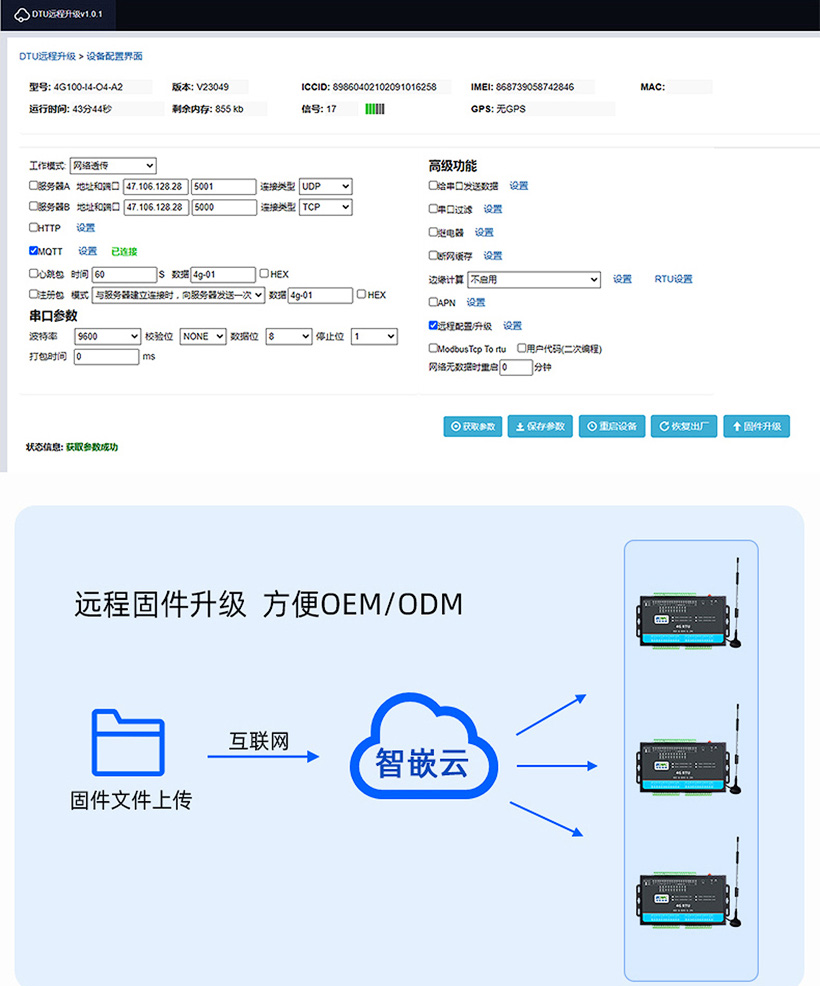Screen dimensions: 820x986
Task: Click the DTU远程升级 breadcrumb link
Action: tap(47, 57)
